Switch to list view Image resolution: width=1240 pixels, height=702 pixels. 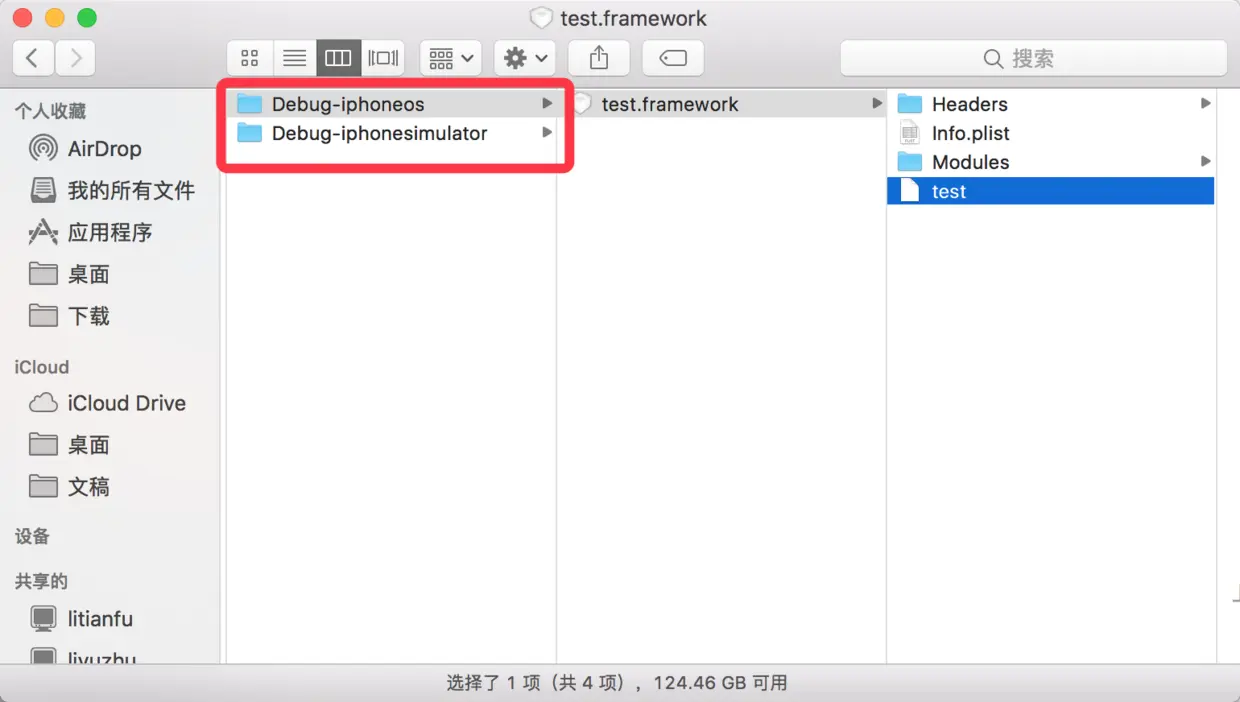(294, 58)
